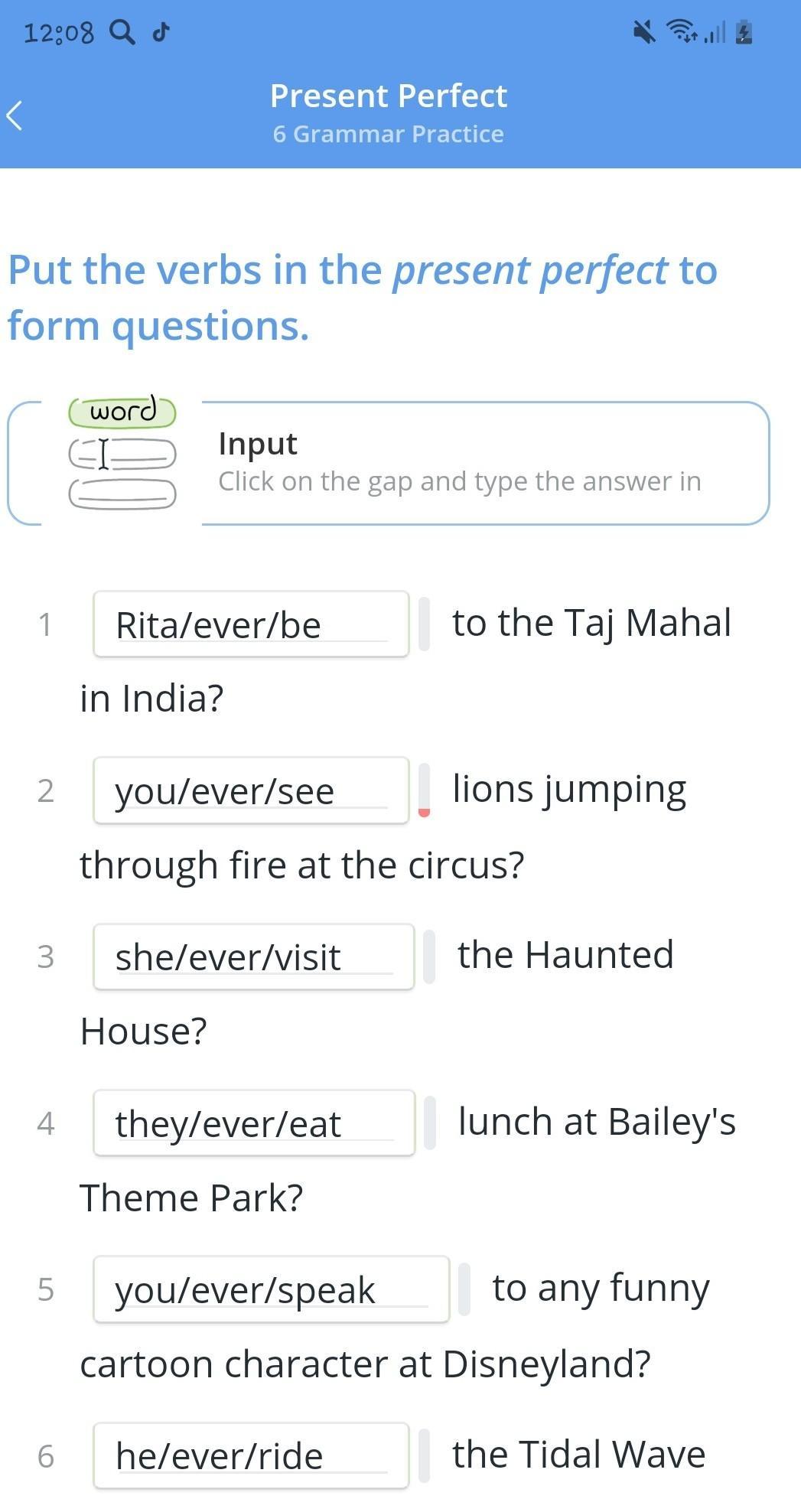The image size is (801, 1512).
Task: Tap the Input instruction hint box
Action: pos(459,463)
